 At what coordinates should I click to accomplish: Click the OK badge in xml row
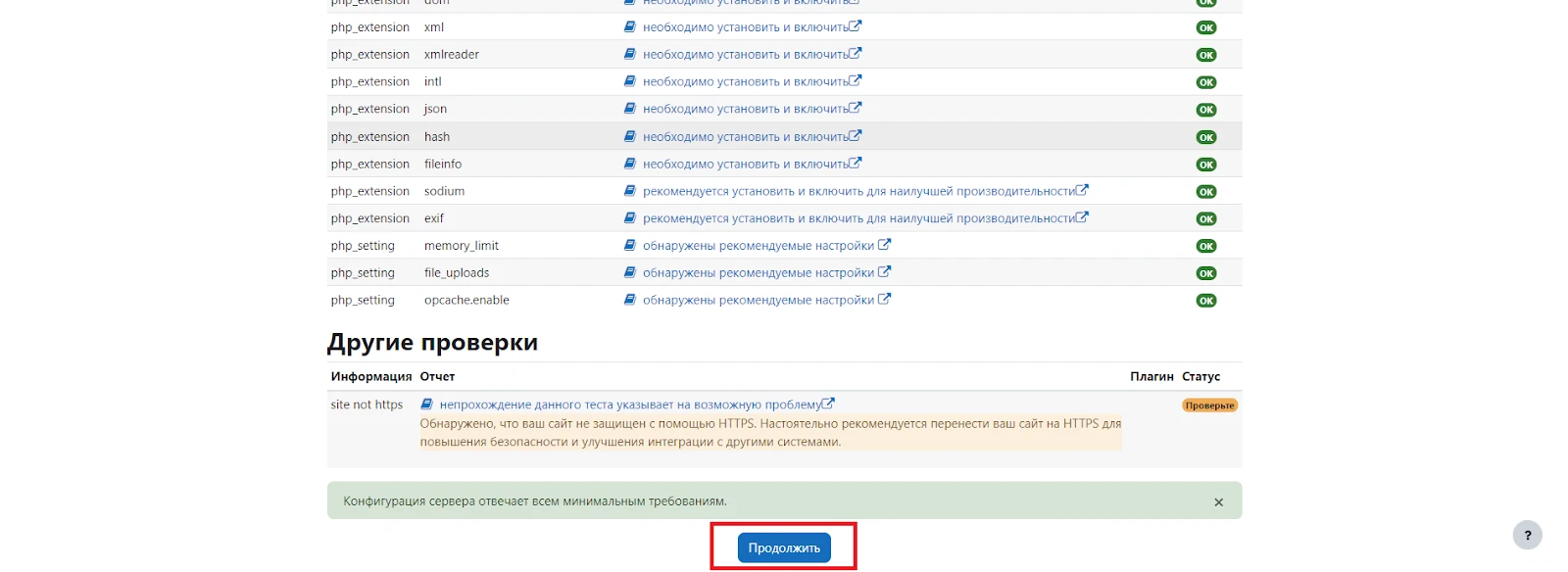coord(1206,27)
